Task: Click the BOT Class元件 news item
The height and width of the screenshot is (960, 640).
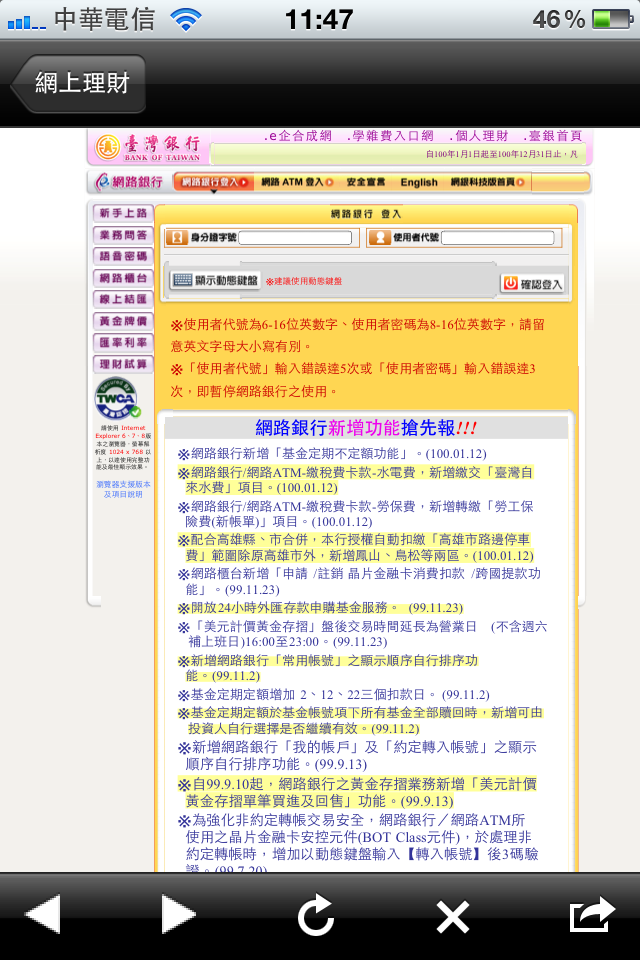Action: tap(358, 841)
